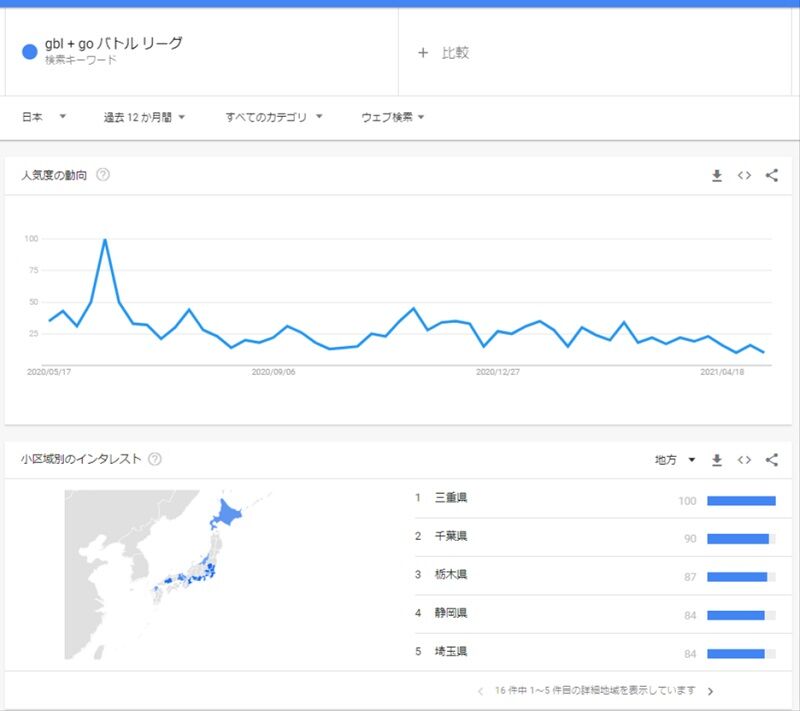The height and width of the screenshot is (711, 800).
Task: Download the 人気度の動向 chart data
Action: pos(717,175)
